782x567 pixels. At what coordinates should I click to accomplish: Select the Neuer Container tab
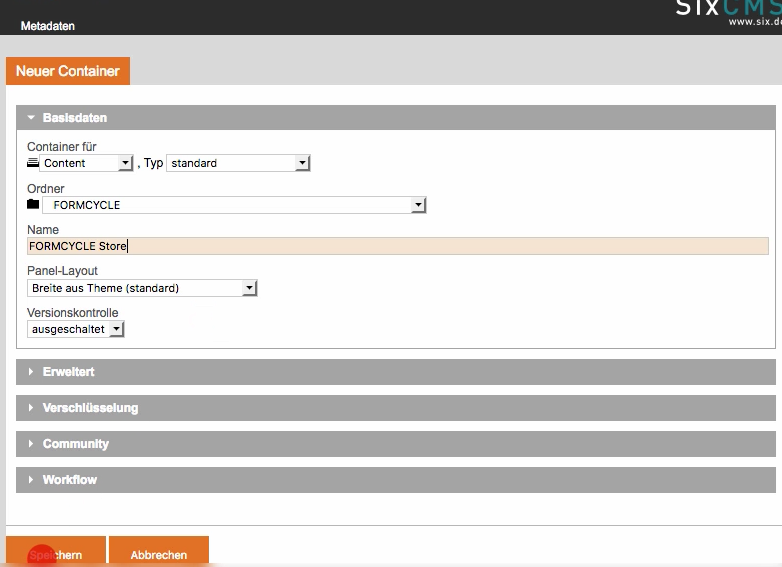(x=68, y=71)
